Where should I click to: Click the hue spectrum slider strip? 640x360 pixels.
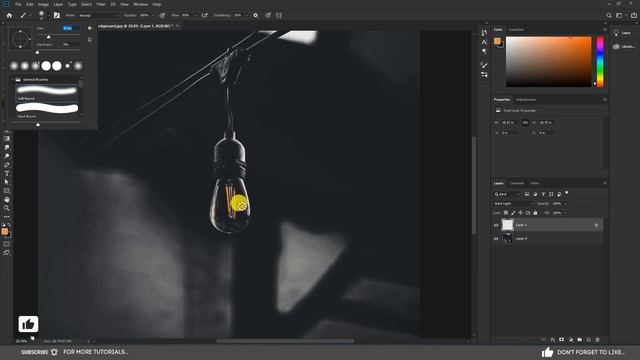click(x=600, y=62)
